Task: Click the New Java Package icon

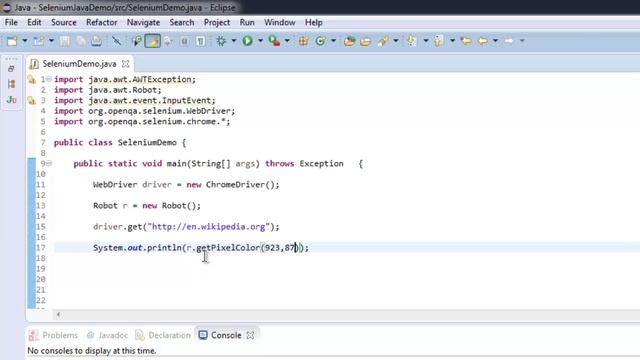Action: [x=303, y=41]
